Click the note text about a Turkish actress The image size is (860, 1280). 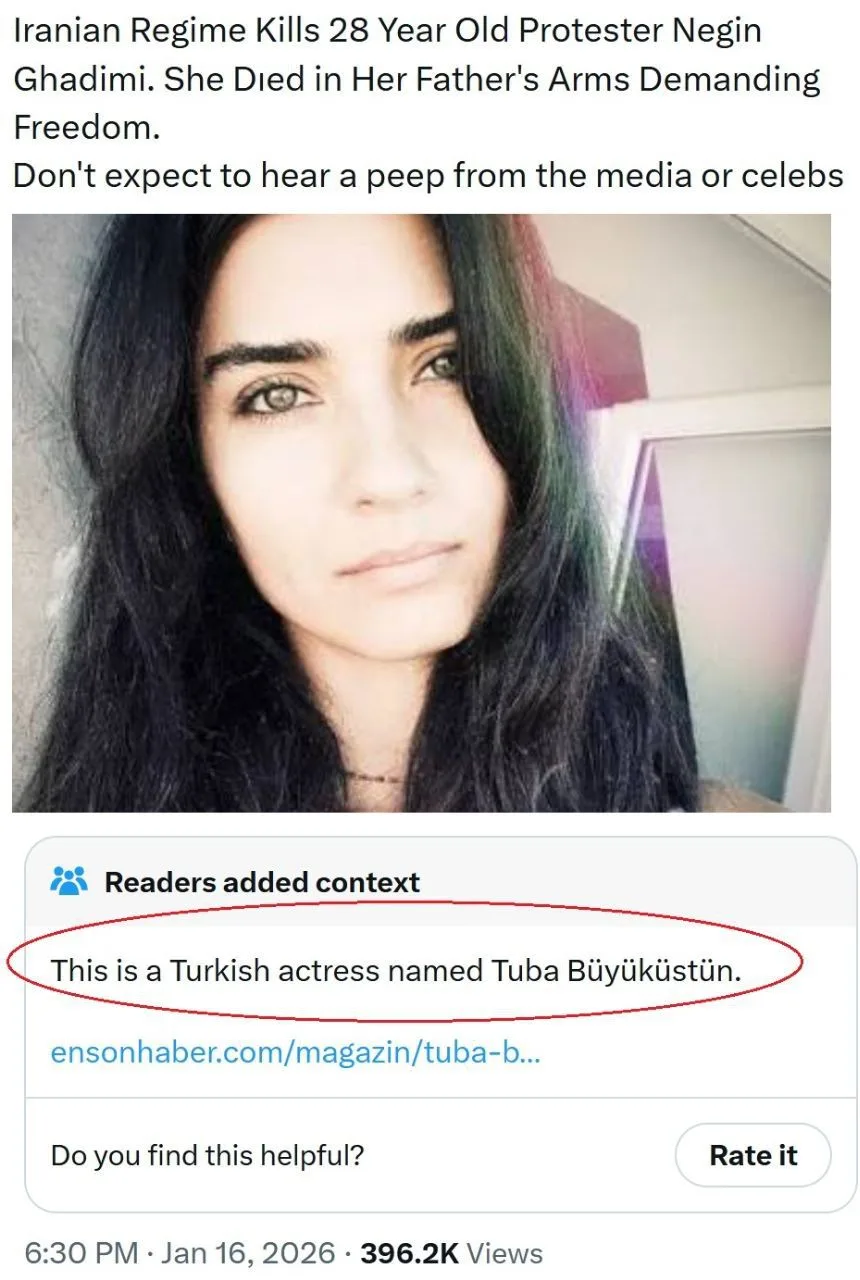point(396,969)
